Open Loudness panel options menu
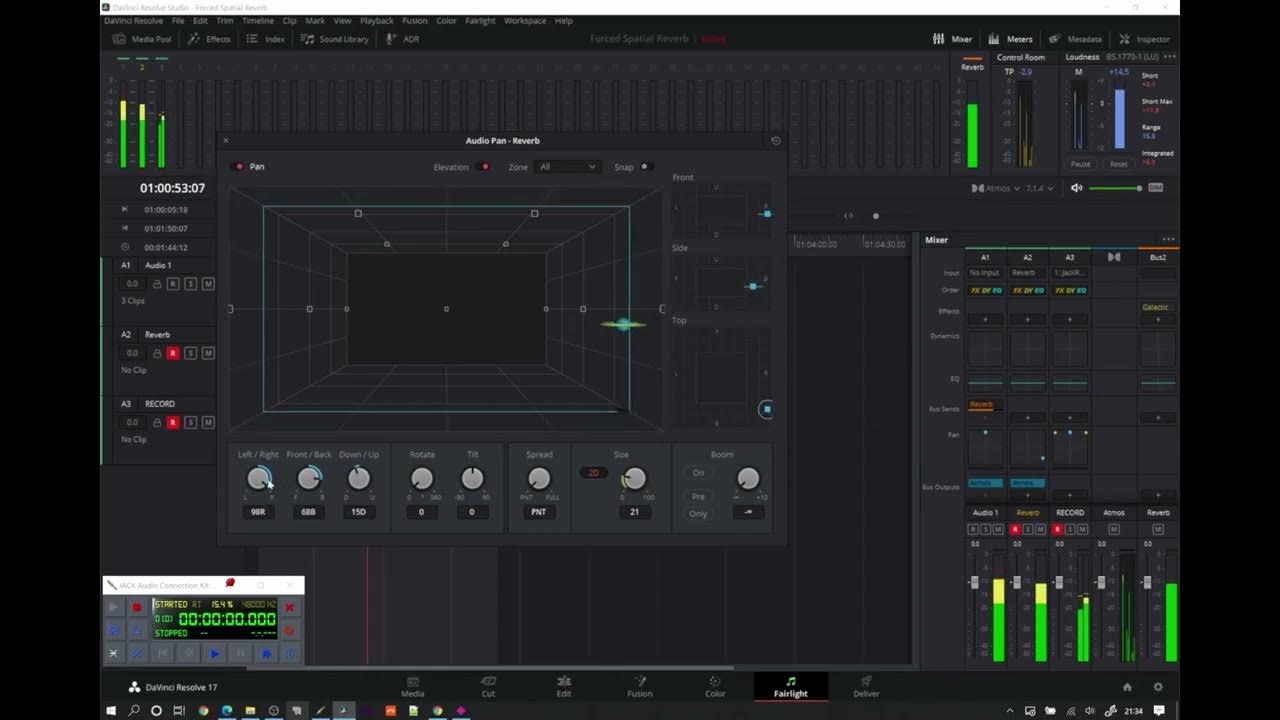The width and height of the screenshot is (1280, 720). (1170, 57)
